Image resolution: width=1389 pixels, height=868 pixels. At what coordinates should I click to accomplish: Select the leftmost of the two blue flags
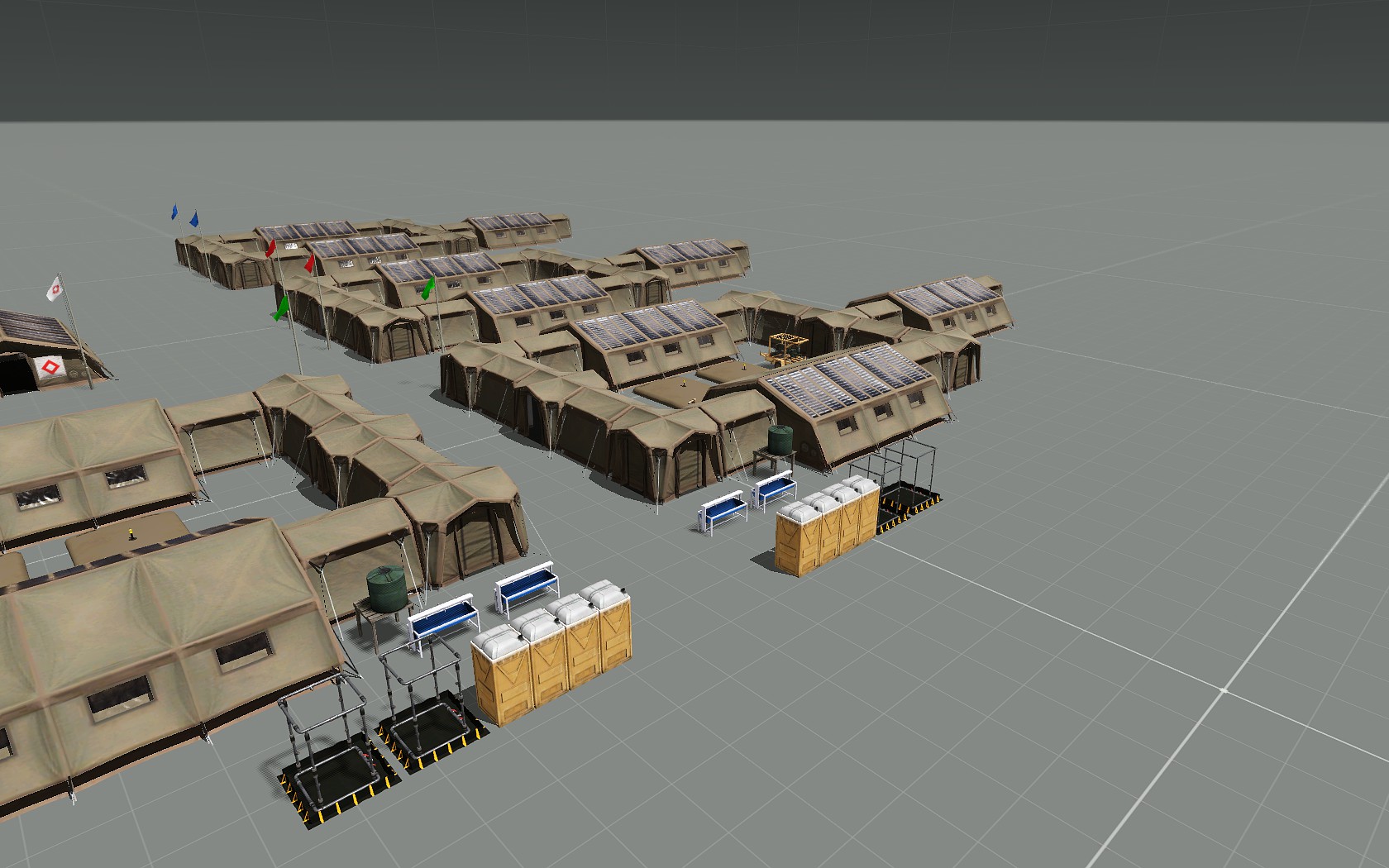point(175,212)
